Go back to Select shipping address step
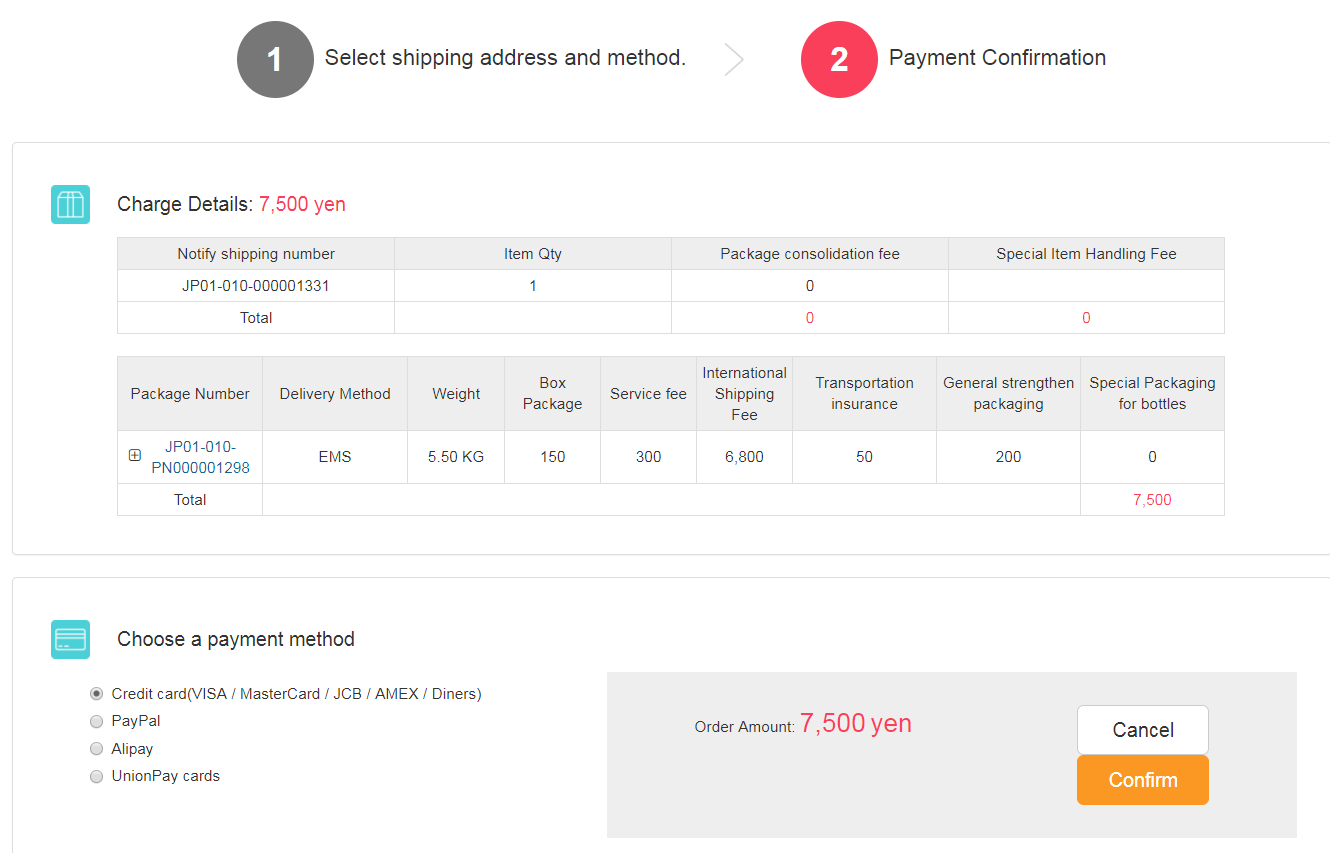 [x=505, y=58]
